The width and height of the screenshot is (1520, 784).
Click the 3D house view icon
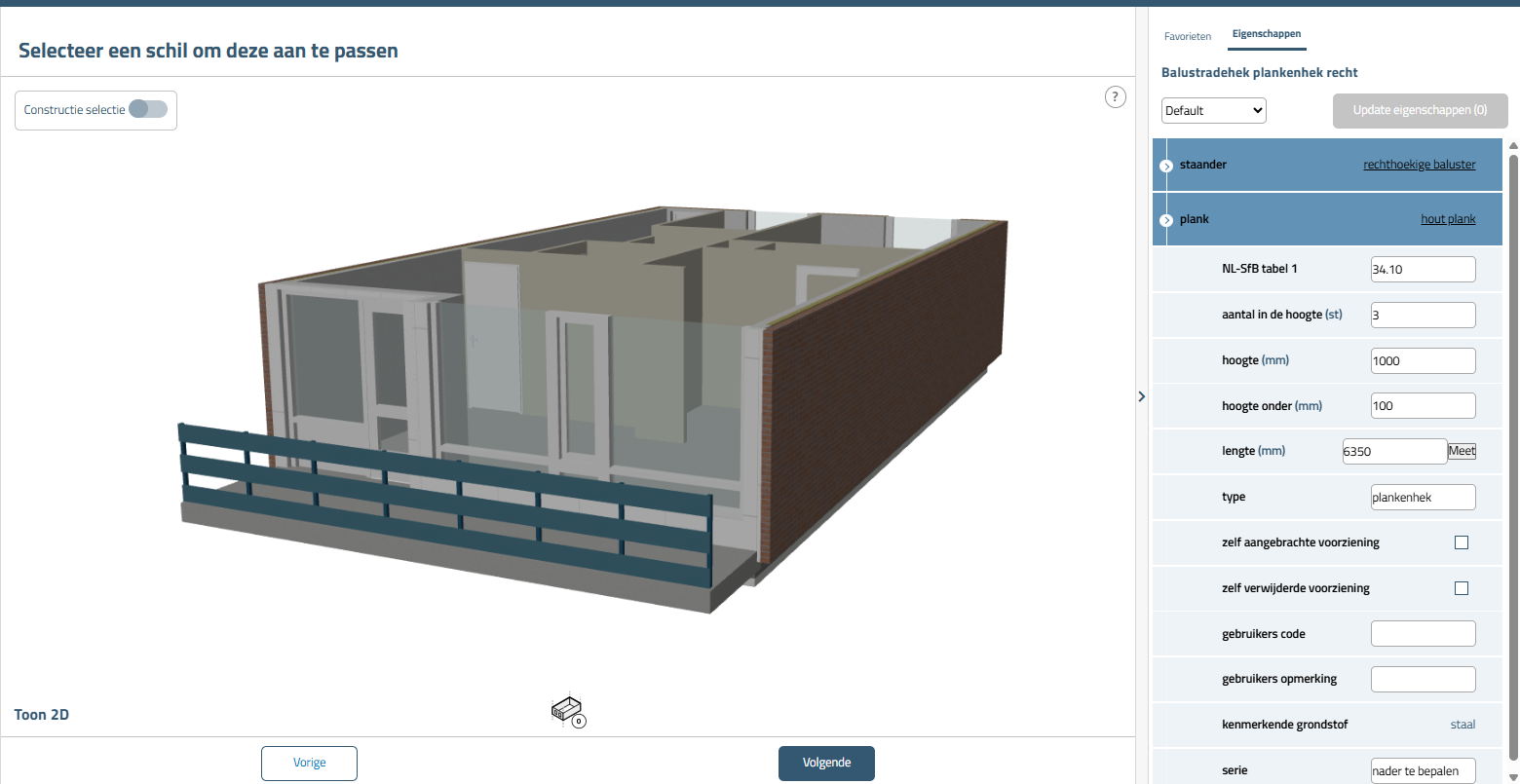point(567,711)
